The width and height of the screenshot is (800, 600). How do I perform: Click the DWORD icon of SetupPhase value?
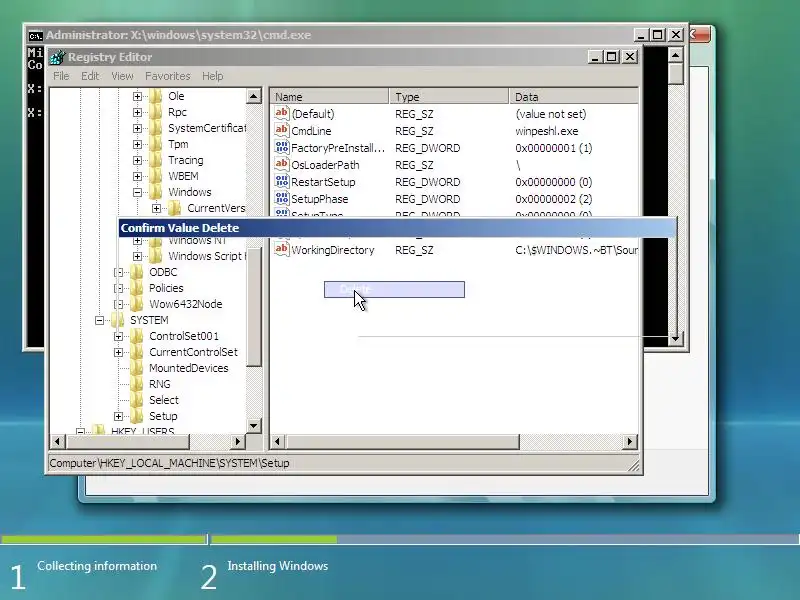pyautogui.click(x=282, y=198)
